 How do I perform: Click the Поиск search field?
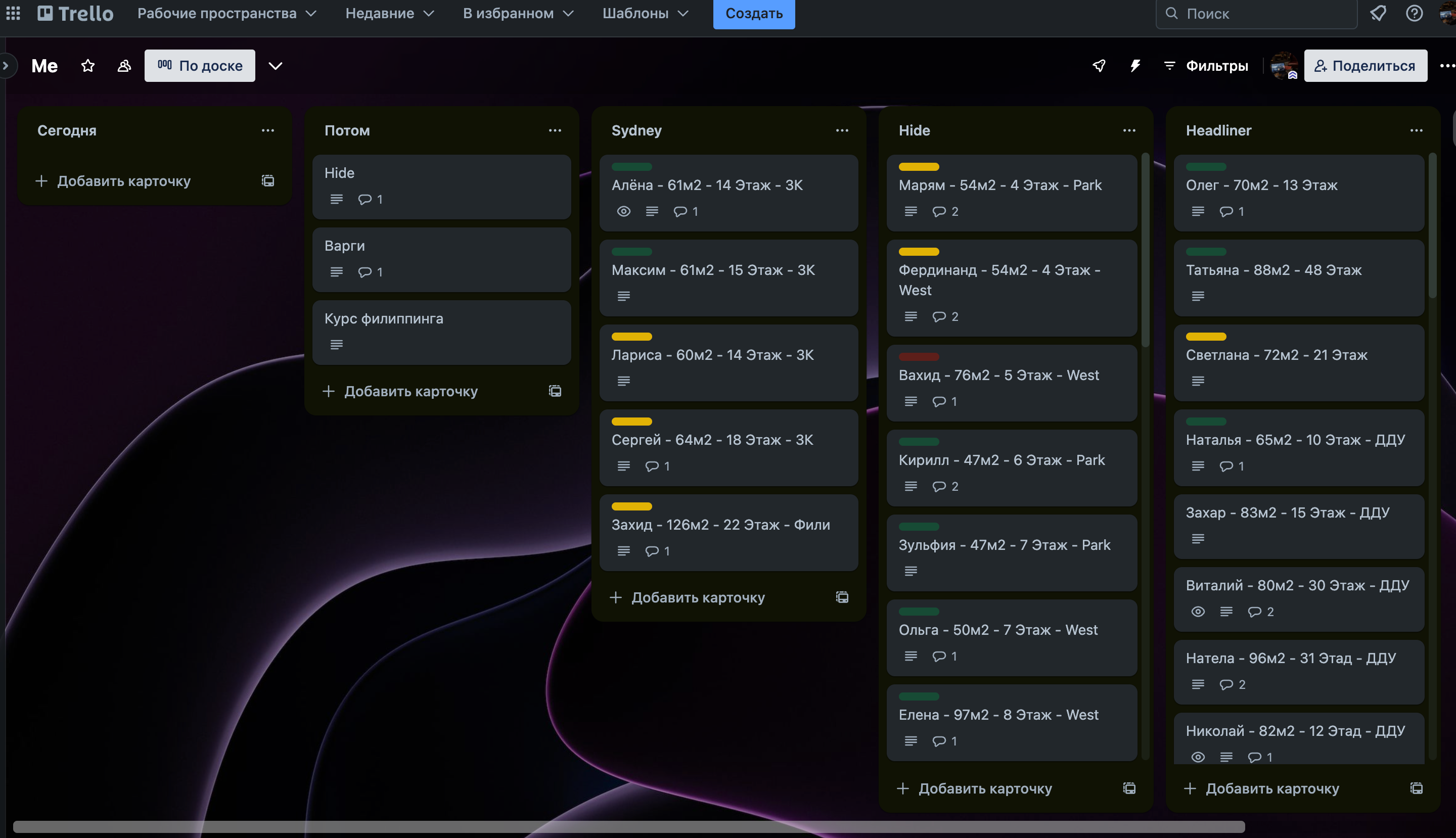point(1256,13)
